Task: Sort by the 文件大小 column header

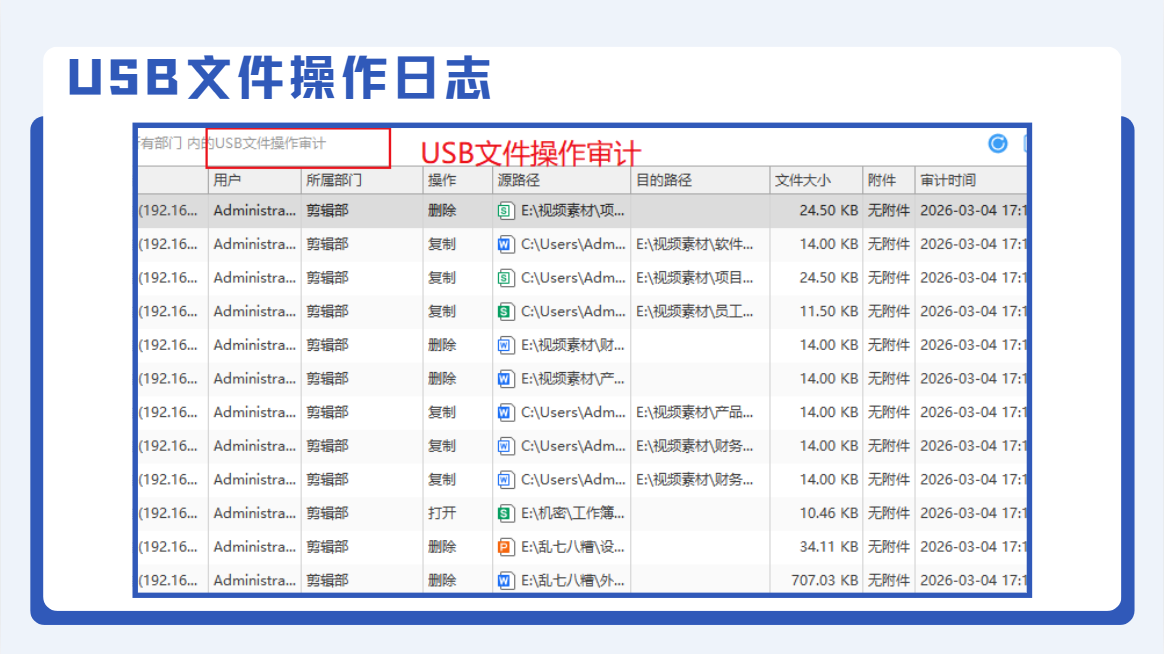Action: click(x=817, y=180)
